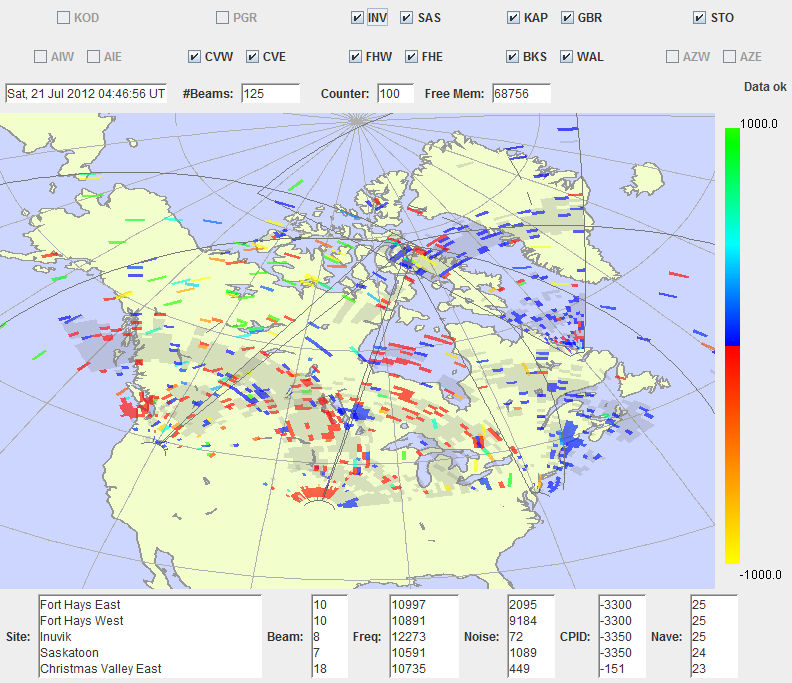The image size is (792, 683).
Task: Click beam value 18
Action: [x=320, y=669]
